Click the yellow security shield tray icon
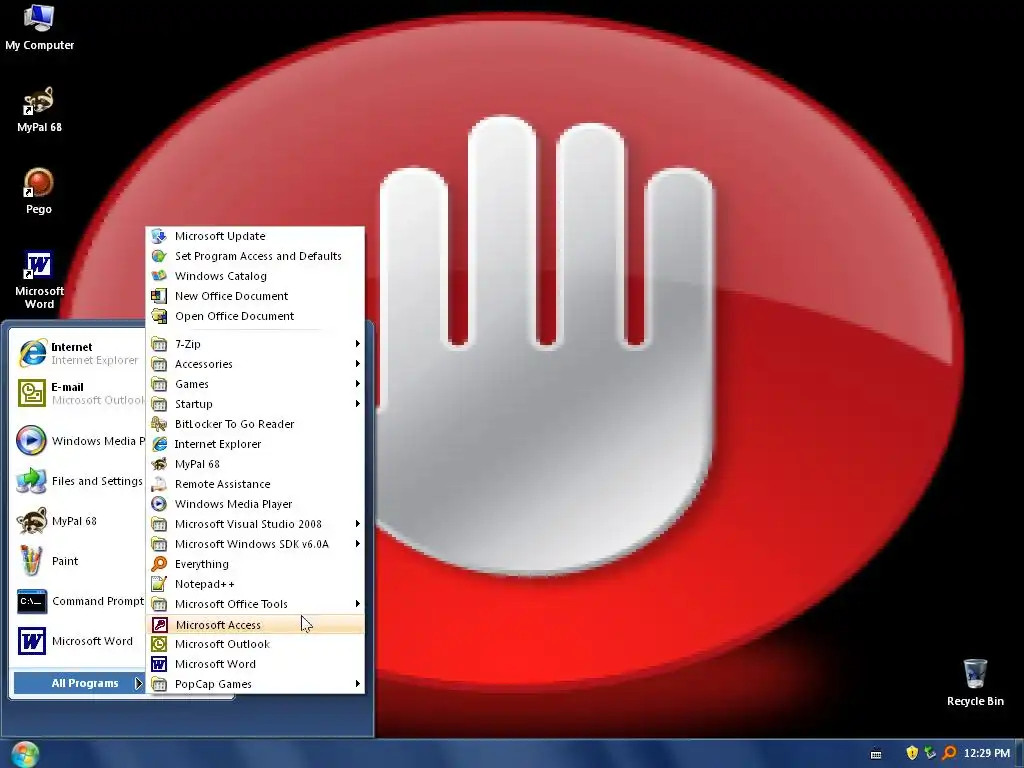The image size is (1024, 768). point(912,753)
